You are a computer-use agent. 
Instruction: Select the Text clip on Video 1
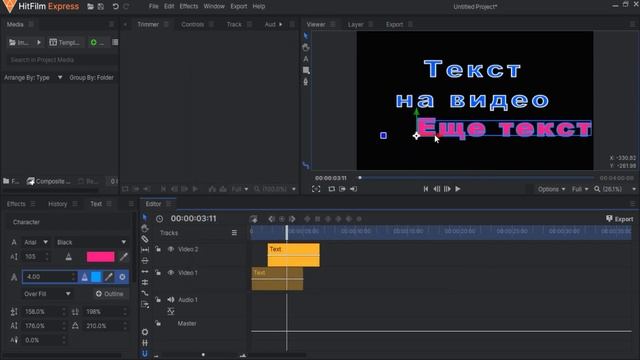277,279
